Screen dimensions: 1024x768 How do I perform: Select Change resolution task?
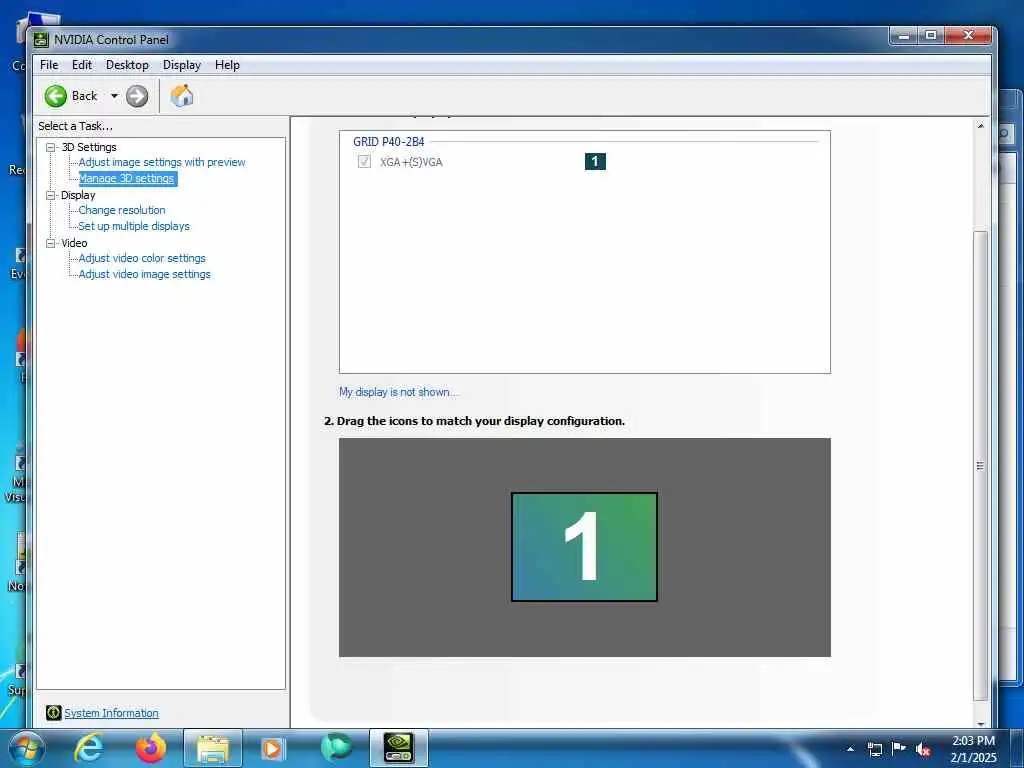(121, 210)
